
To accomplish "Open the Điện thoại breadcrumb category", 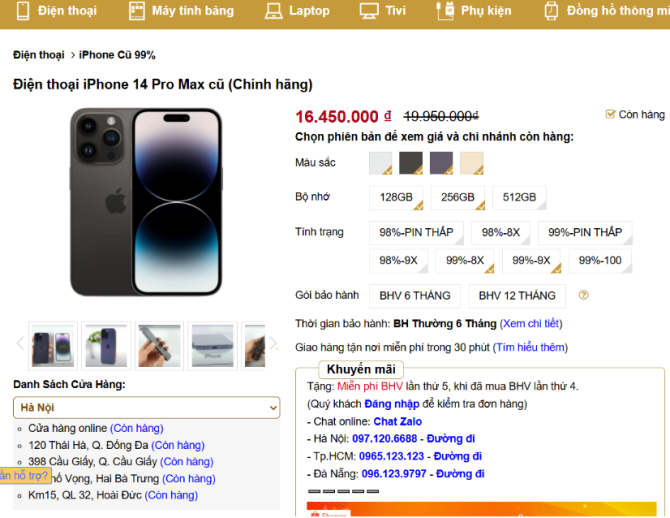I will point(38,55).
